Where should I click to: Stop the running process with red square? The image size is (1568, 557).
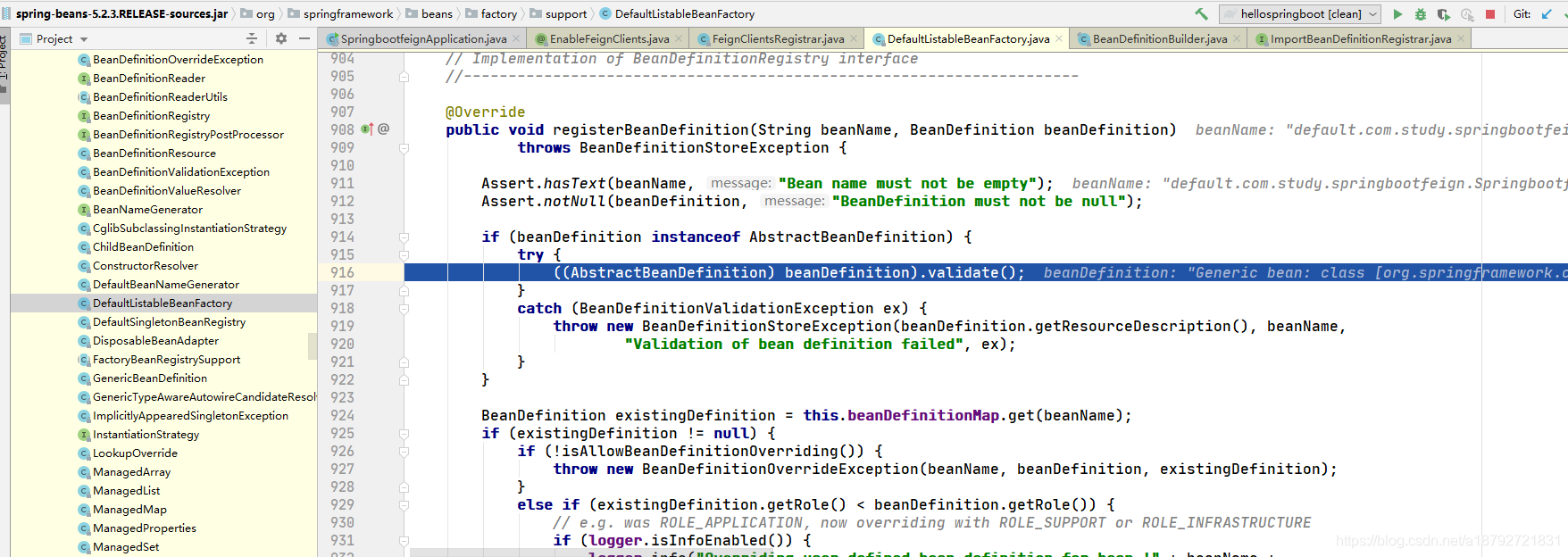pos(1490,14)
